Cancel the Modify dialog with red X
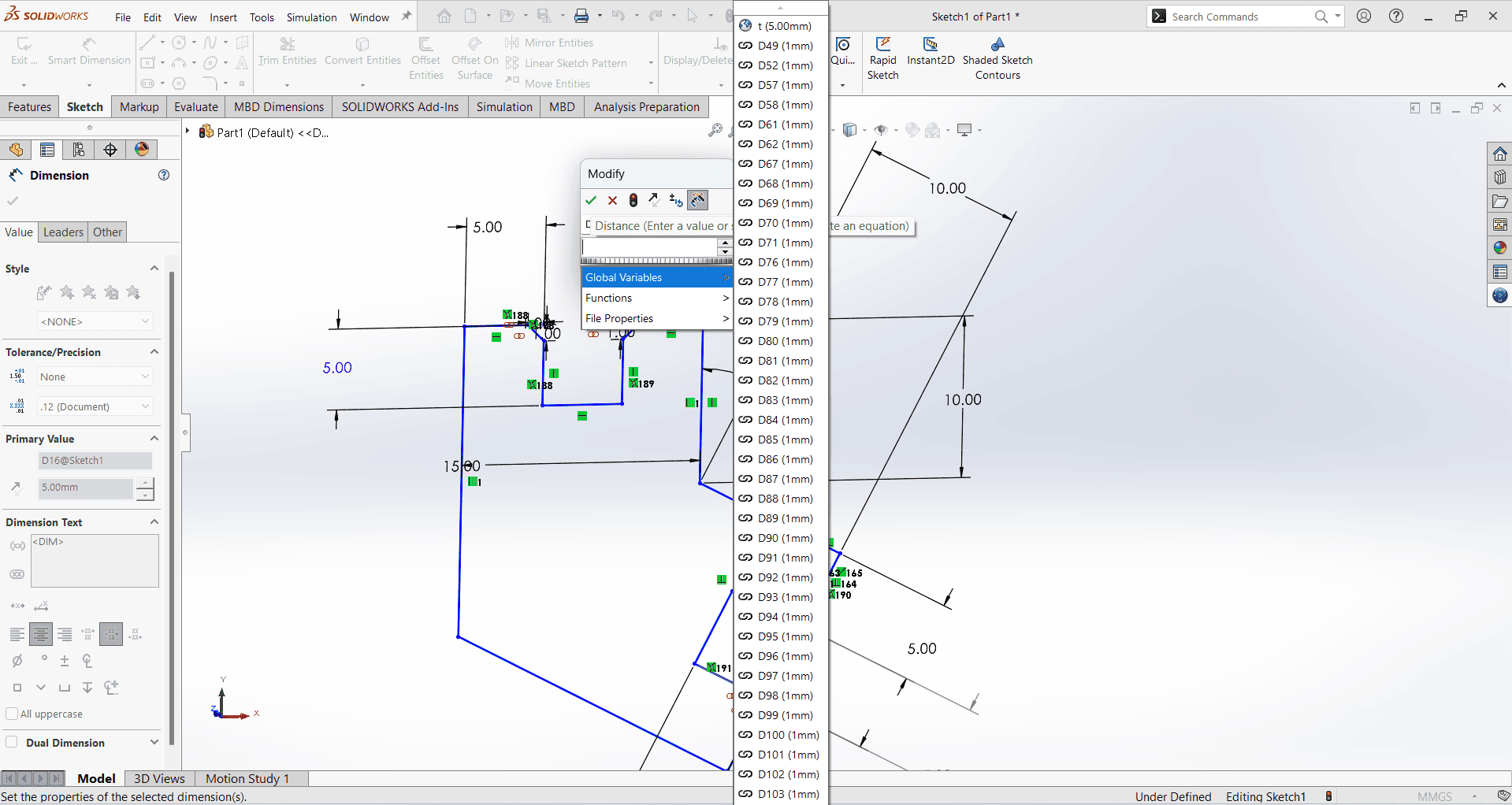1512x805 pixels. [612, 200]
